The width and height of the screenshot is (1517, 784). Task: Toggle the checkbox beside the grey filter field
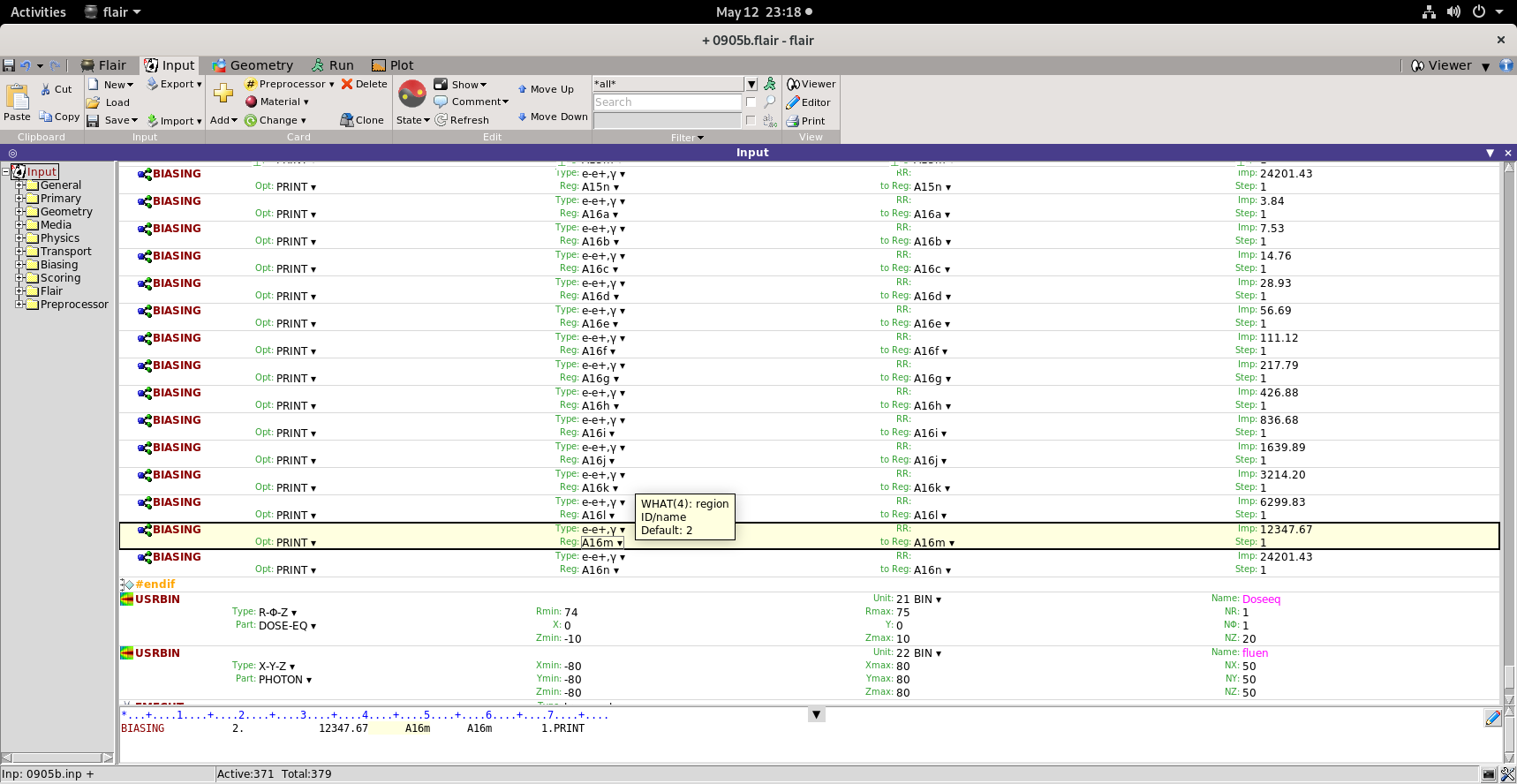751,121
